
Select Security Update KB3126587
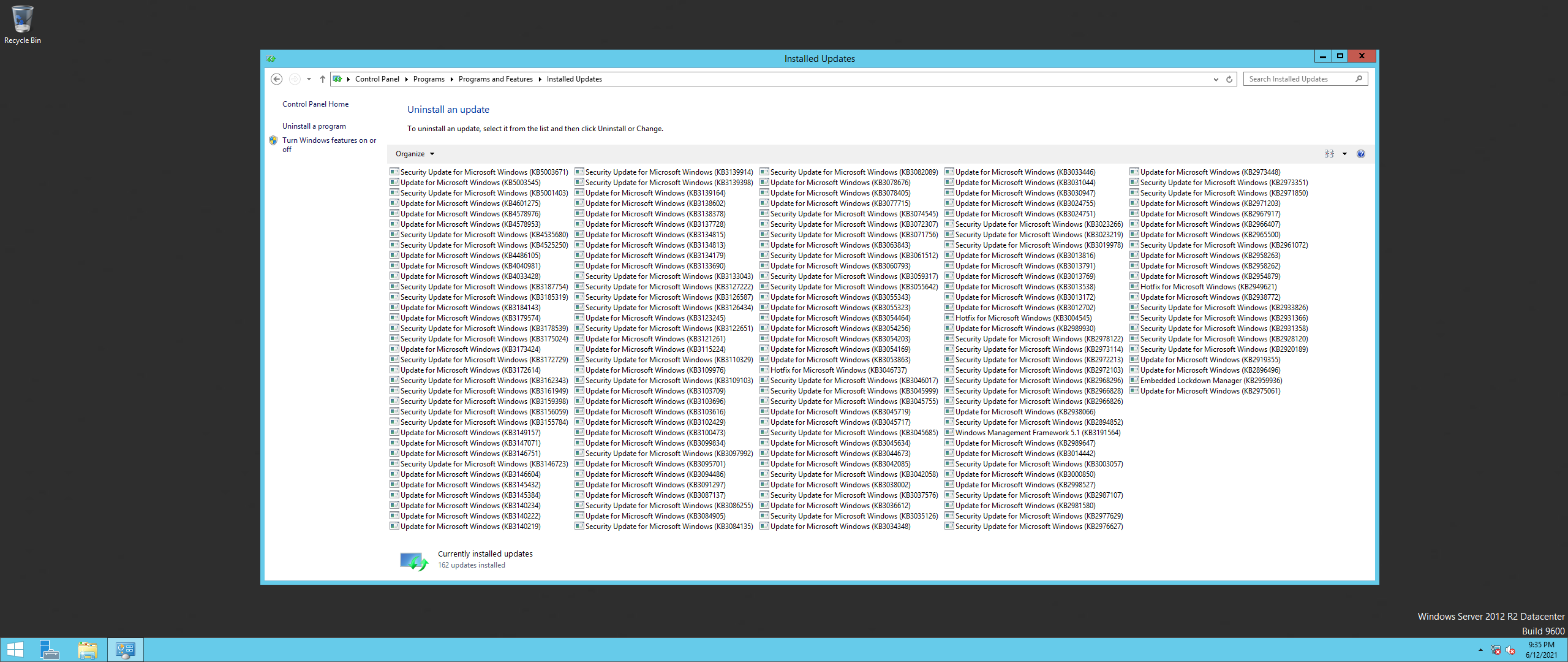coord(664,297)
